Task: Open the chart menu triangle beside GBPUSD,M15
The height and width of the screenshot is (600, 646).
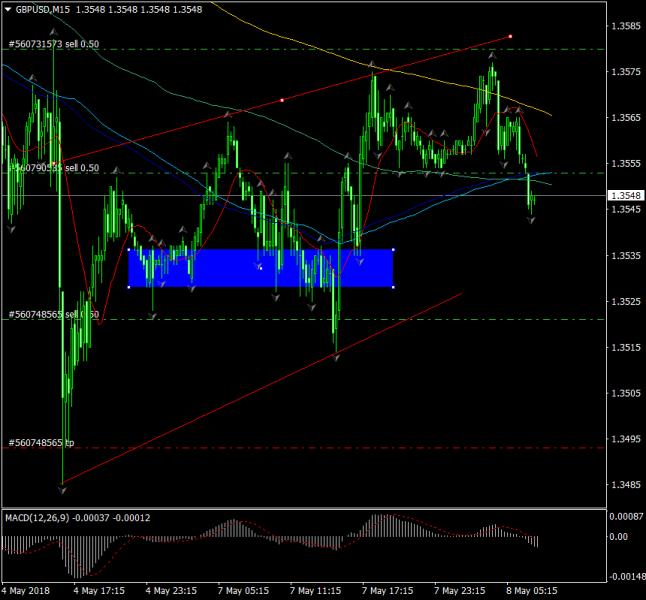Action: (8, 9)
